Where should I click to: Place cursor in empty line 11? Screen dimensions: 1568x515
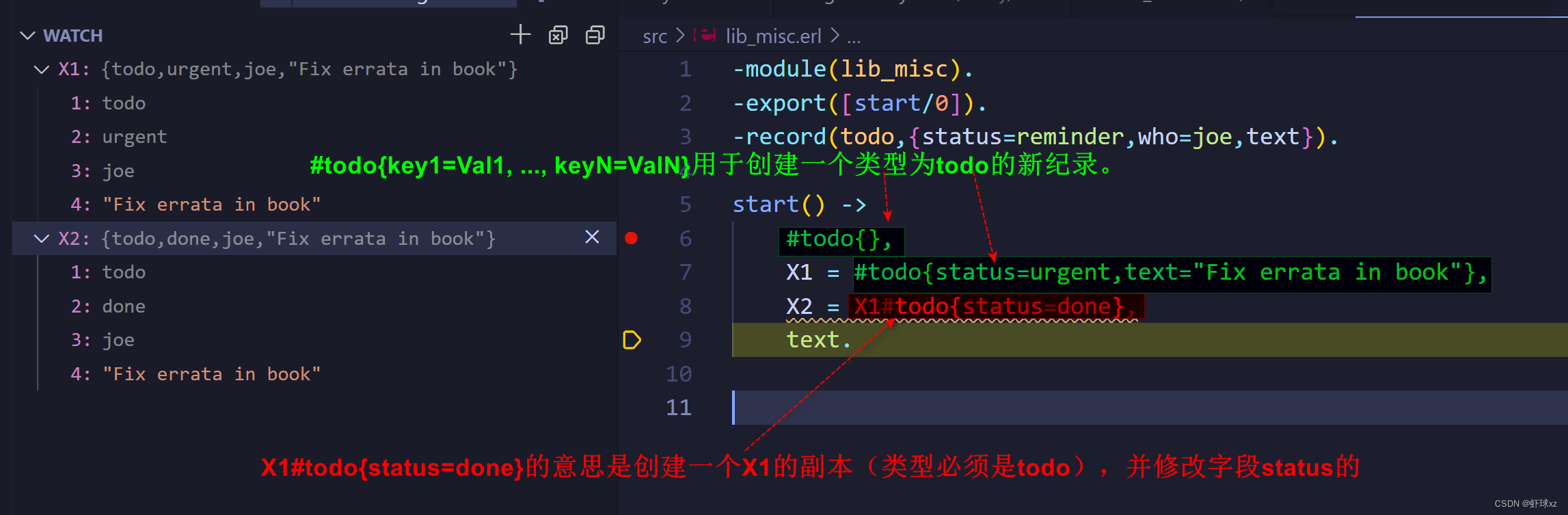[x=1150, y=408]
